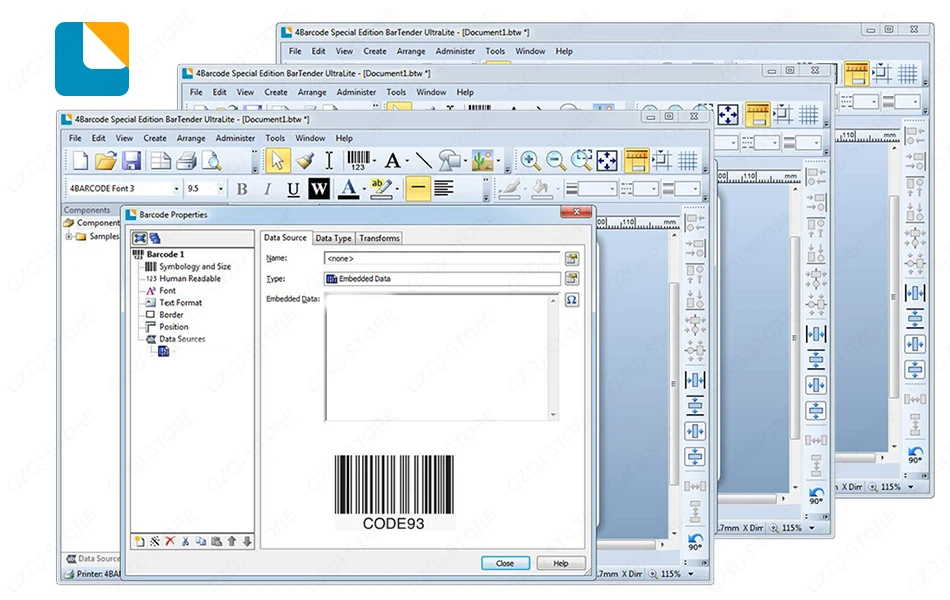Image resolution: width=950 pixels, height=600 pixels.
Task: Click the Close button in dialog
Action: (x=505, y=563)
